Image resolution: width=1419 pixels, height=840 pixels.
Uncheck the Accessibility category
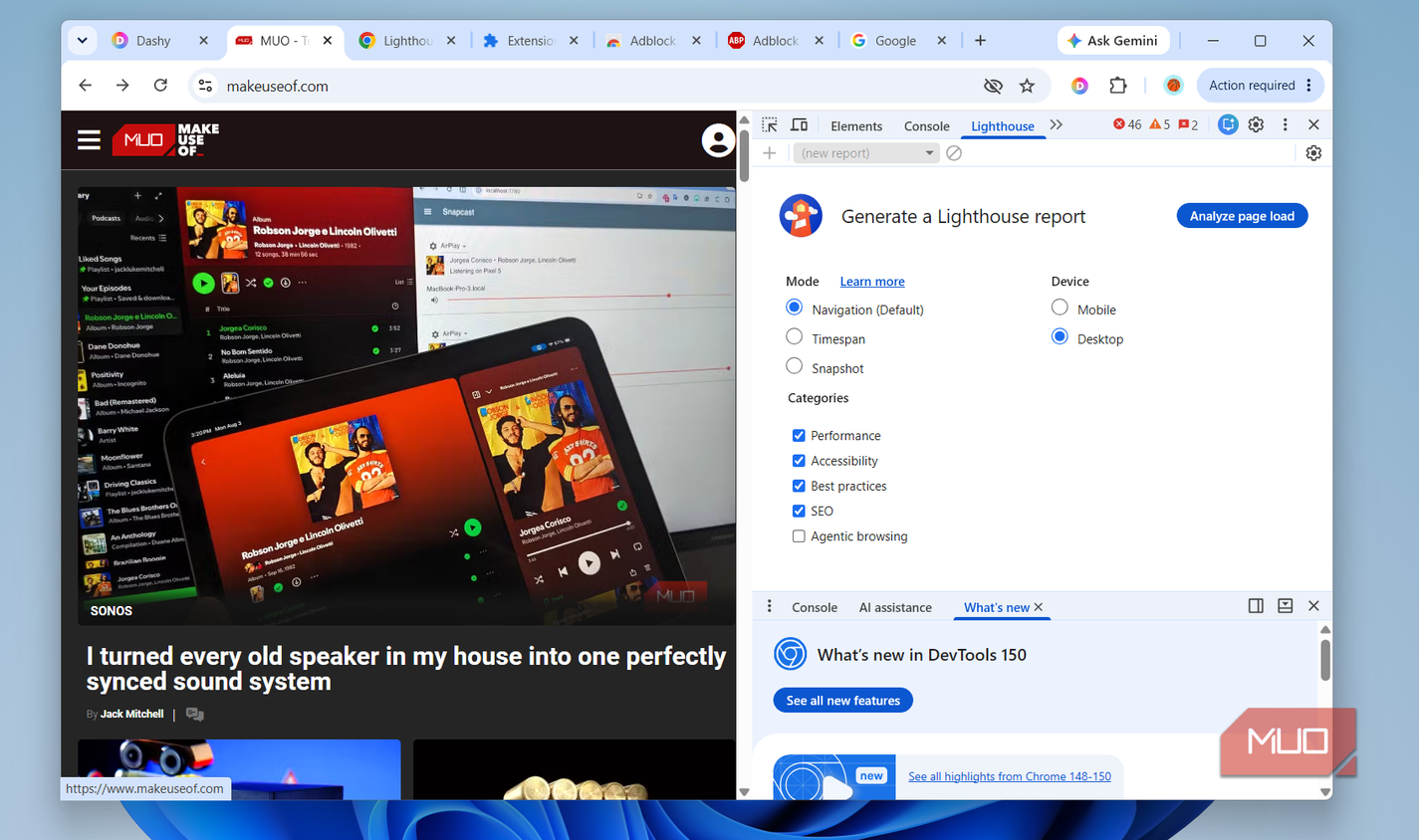coord(799,461)
